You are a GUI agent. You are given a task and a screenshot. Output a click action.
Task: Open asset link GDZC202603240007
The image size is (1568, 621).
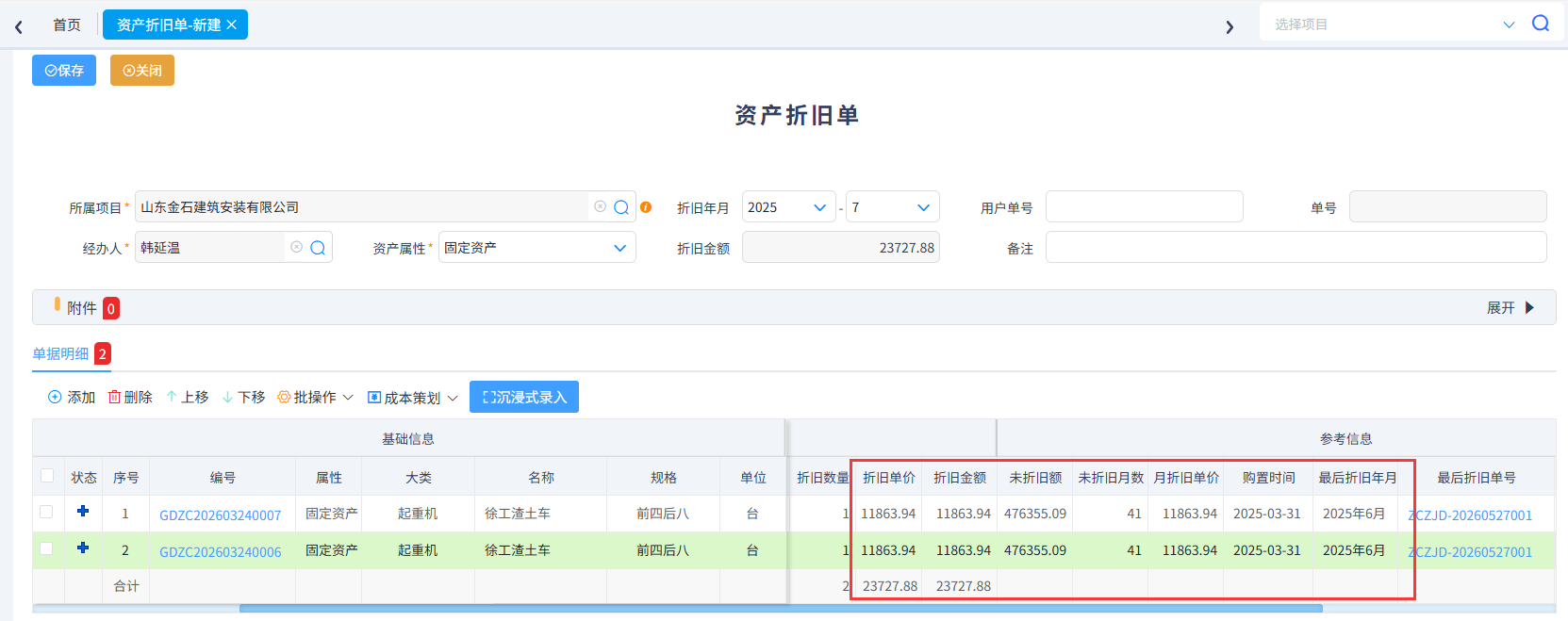[220, 515]
